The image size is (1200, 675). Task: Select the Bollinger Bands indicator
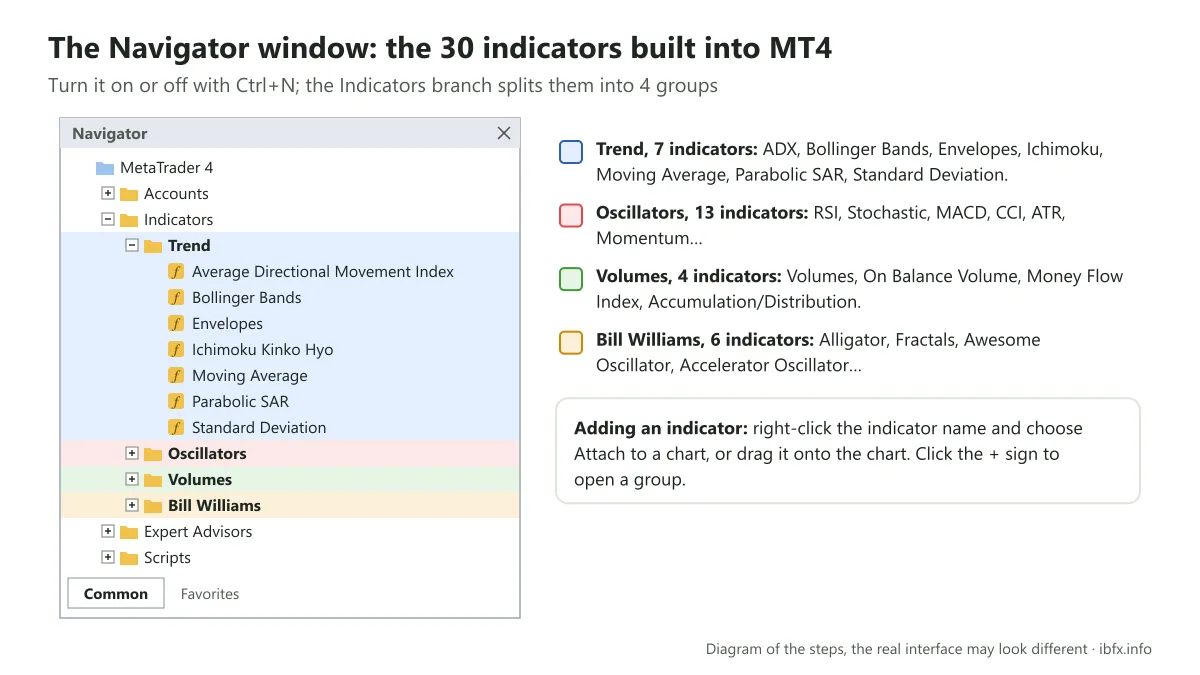click(x=246, y=298)
